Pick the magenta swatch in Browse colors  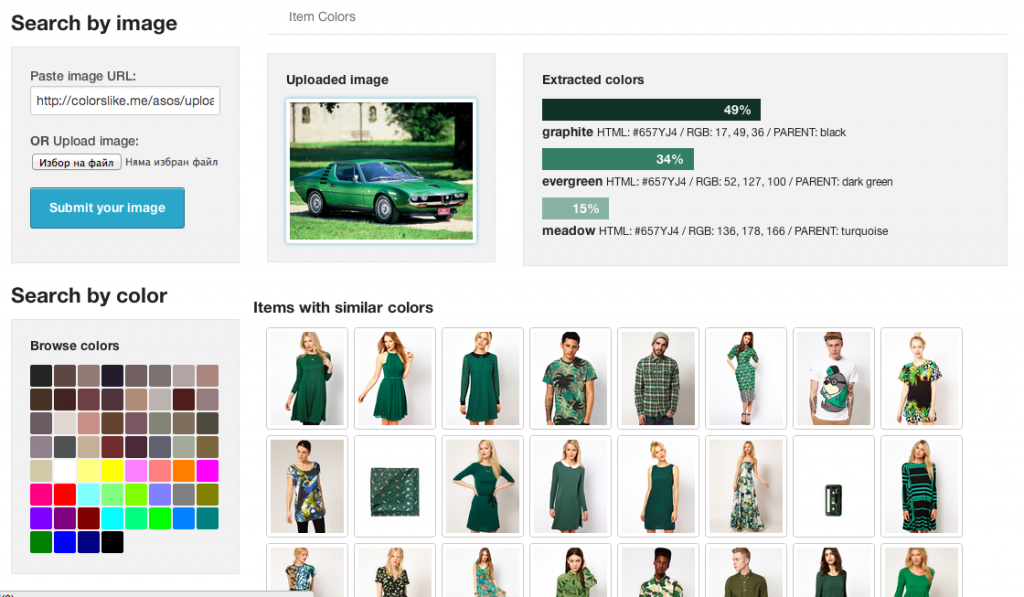207,470
